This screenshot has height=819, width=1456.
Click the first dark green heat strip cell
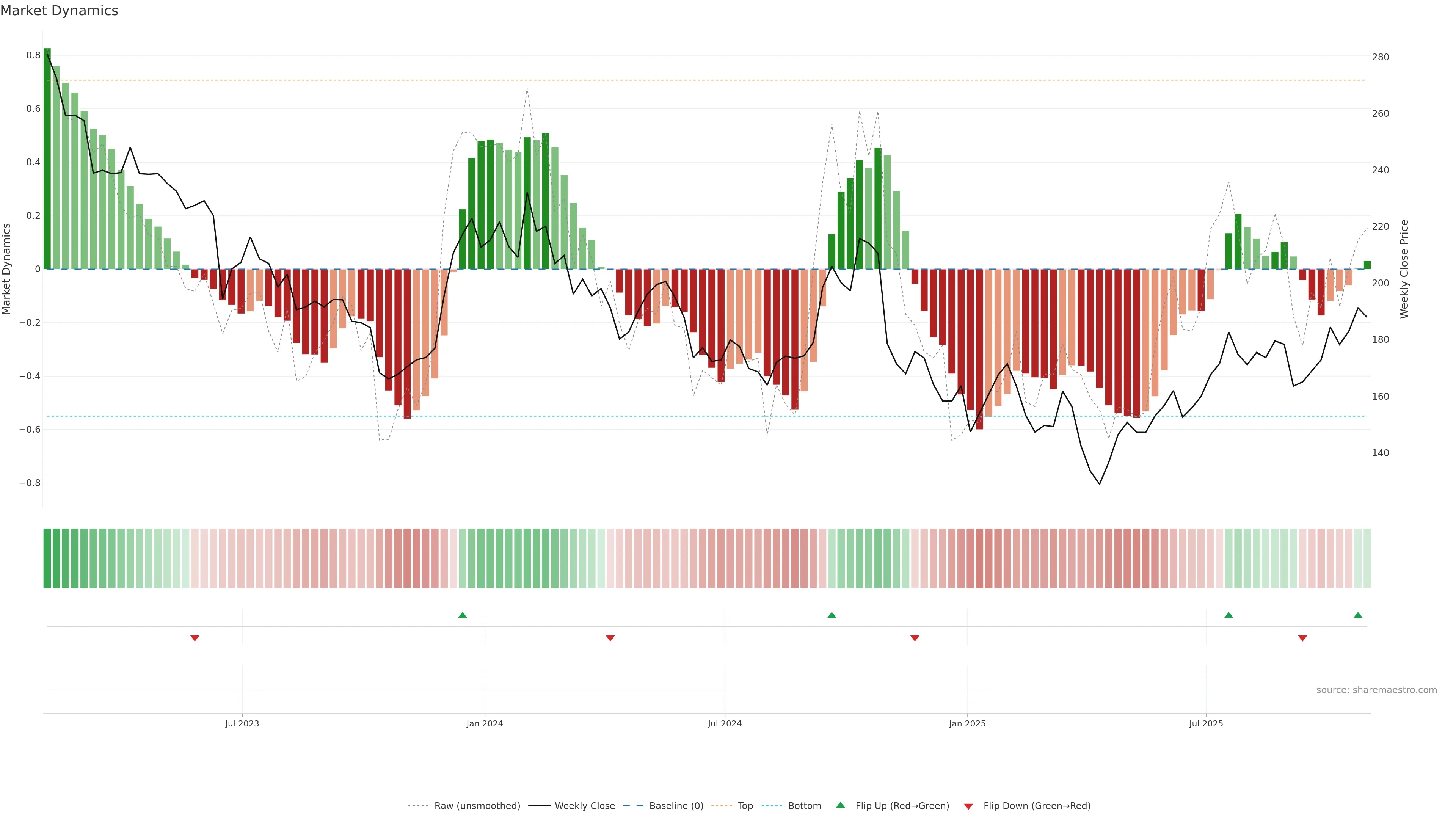pos(47,559)
